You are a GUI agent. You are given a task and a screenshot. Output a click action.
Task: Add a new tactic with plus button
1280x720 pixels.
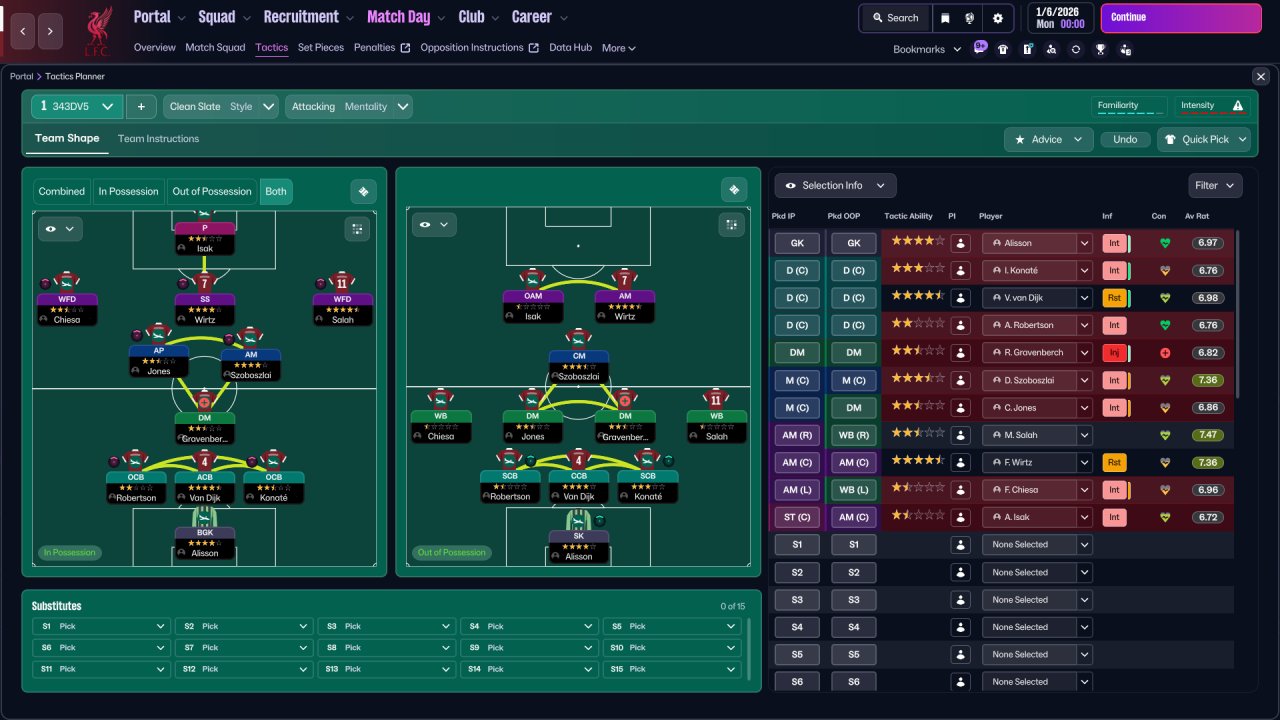(x=141, y=107)
